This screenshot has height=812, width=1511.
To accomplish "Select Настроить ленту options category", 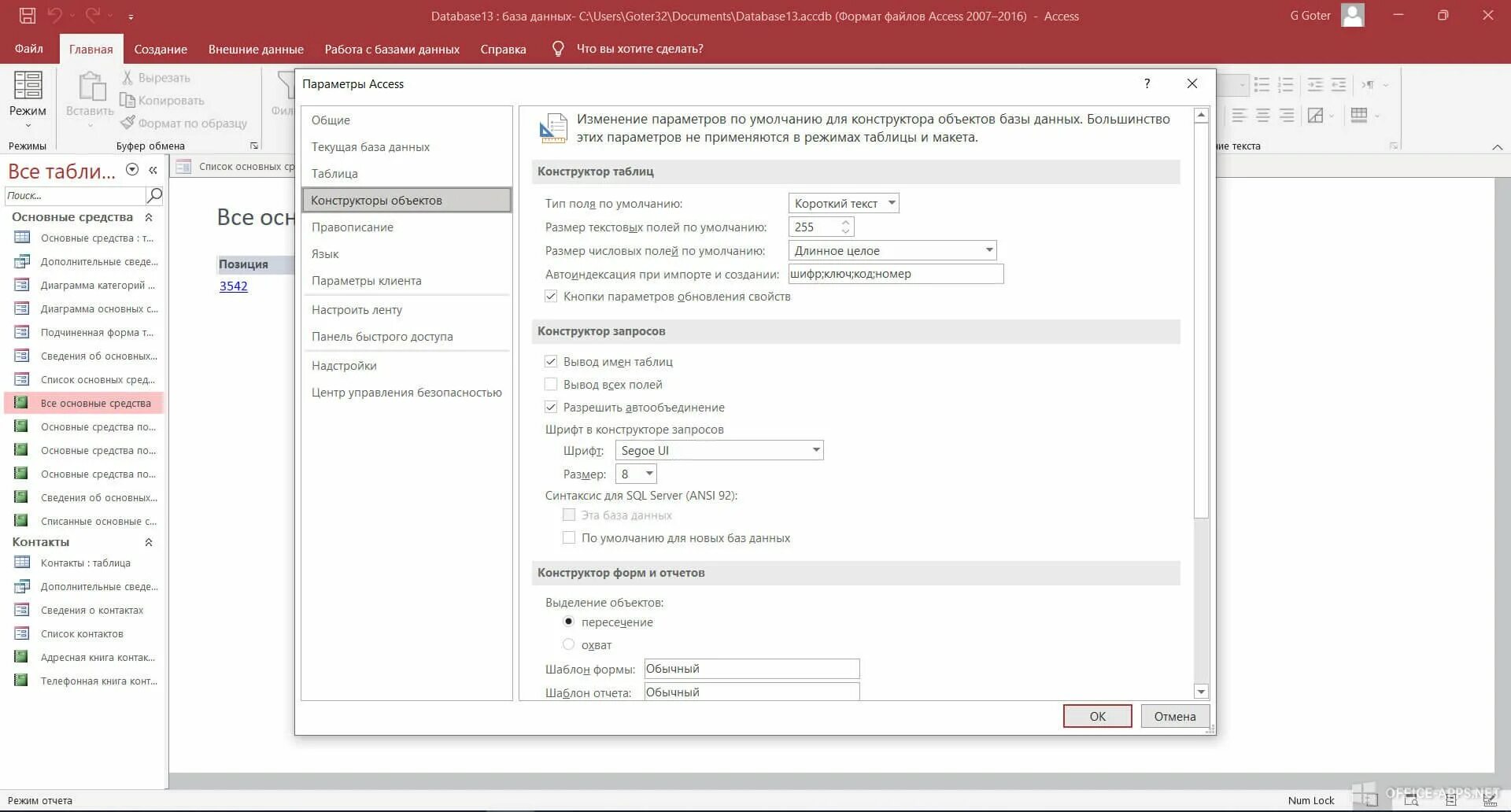I will click(407, 310).
